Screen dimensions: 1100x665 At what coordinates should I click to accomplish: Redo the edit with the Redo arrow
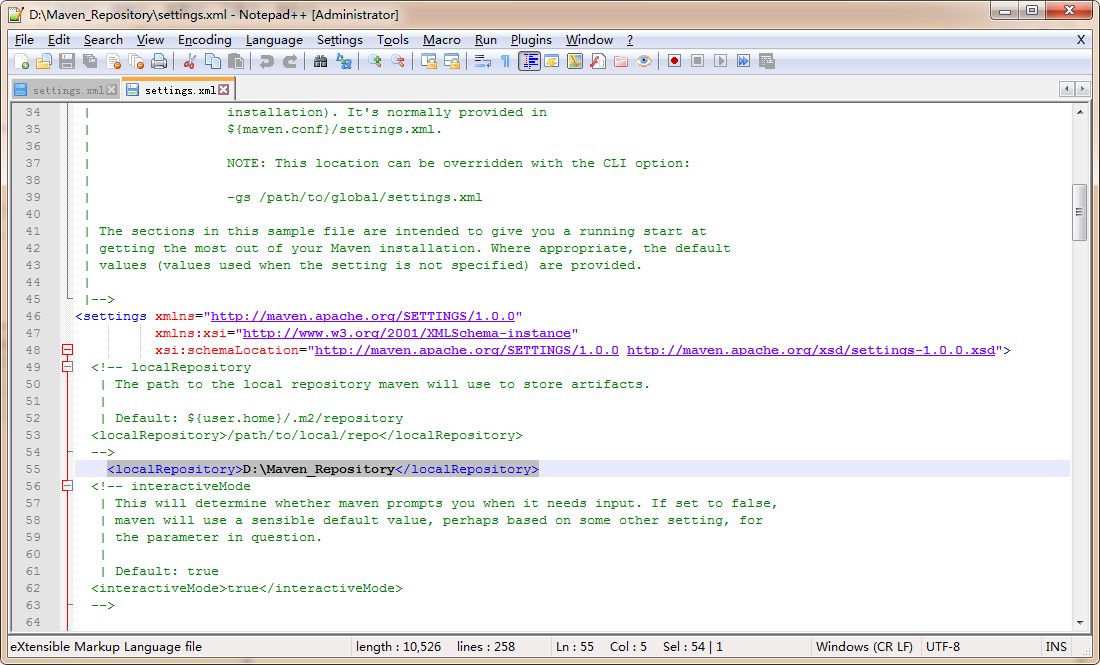(x=290, y=62)
